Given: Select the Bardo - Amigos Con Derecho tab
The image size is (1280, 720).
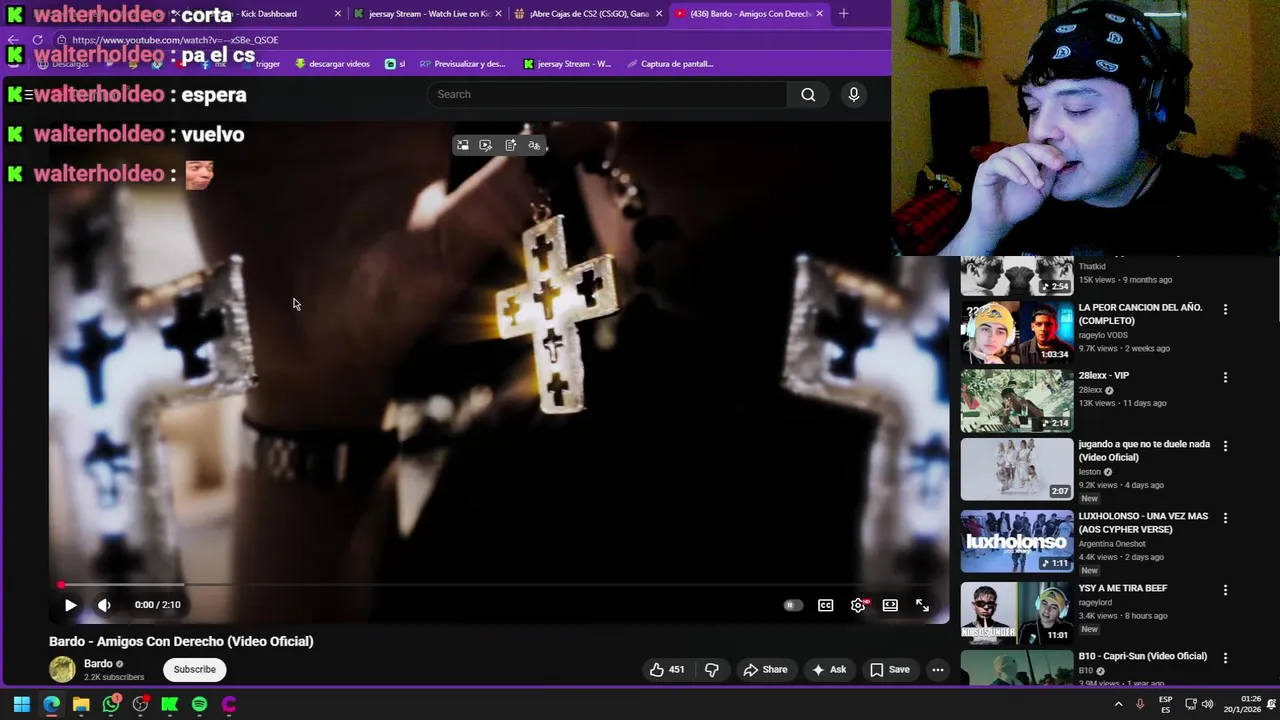Looking at the screenshot, I should click(x=748, y=14).
